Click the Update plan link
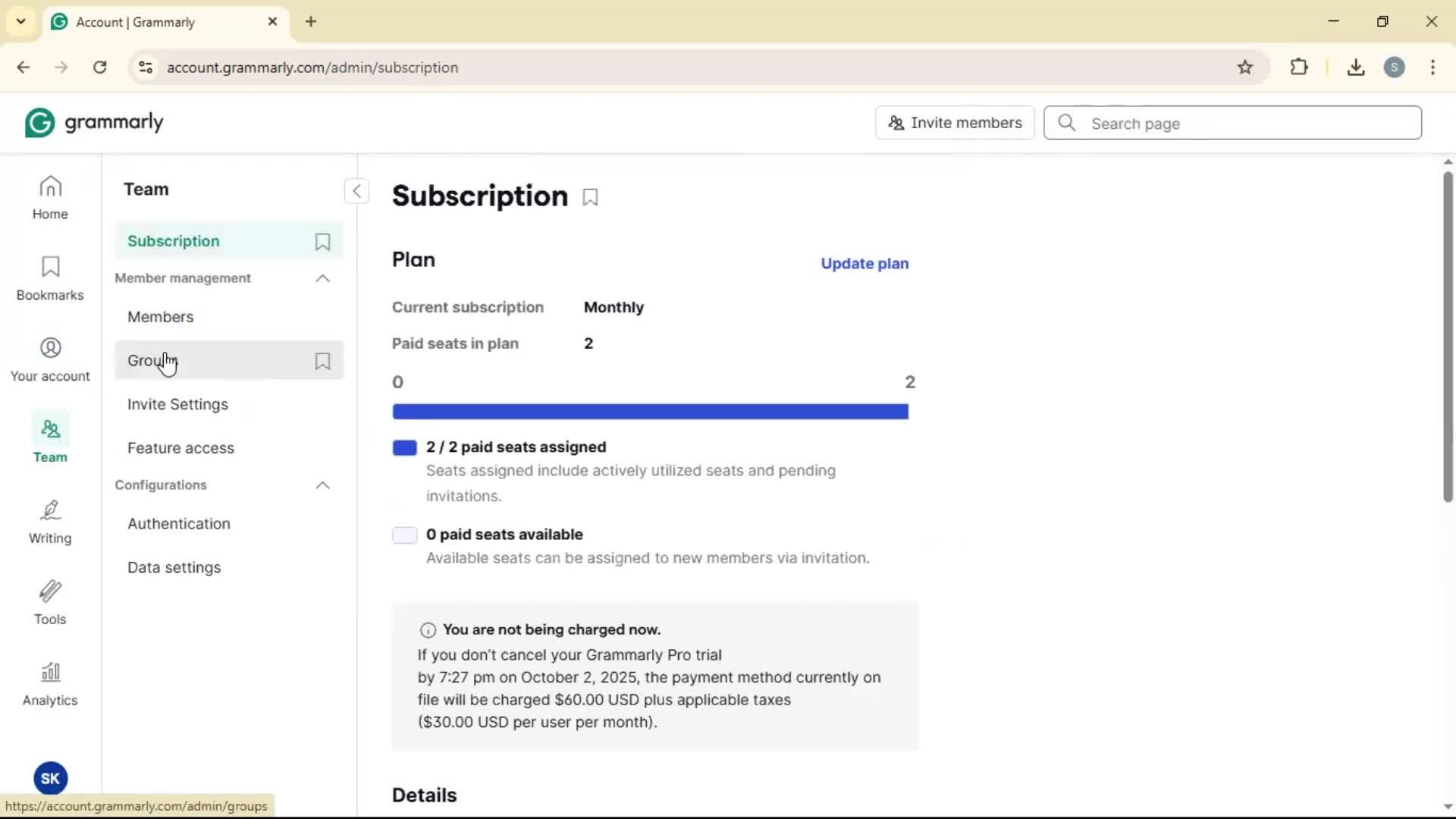This screenshot has height=819, width=1456. (x=864, y=264)
